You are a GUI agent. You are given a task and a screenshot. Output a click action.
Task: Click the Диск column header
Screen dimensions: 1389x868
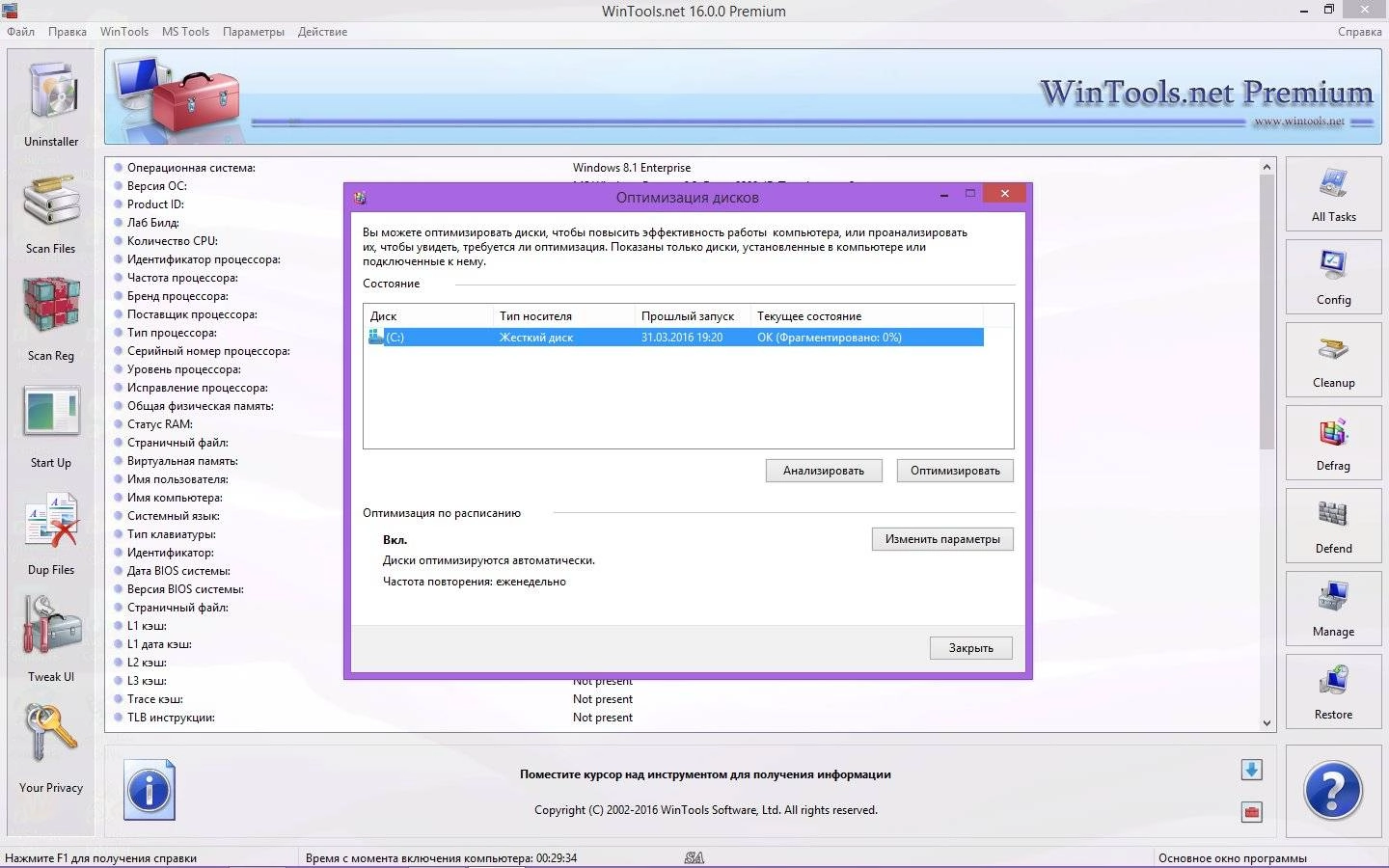428,316
